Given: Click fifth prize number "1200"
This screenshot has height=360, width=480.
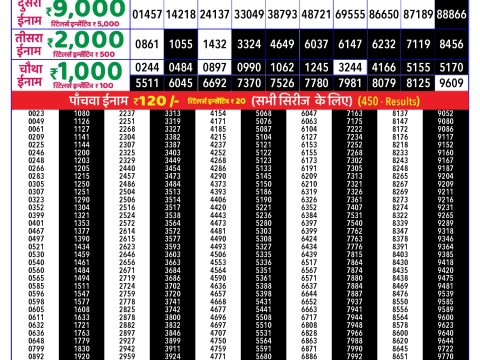Looking at the screenshot, I should click(x=82, y=153).
